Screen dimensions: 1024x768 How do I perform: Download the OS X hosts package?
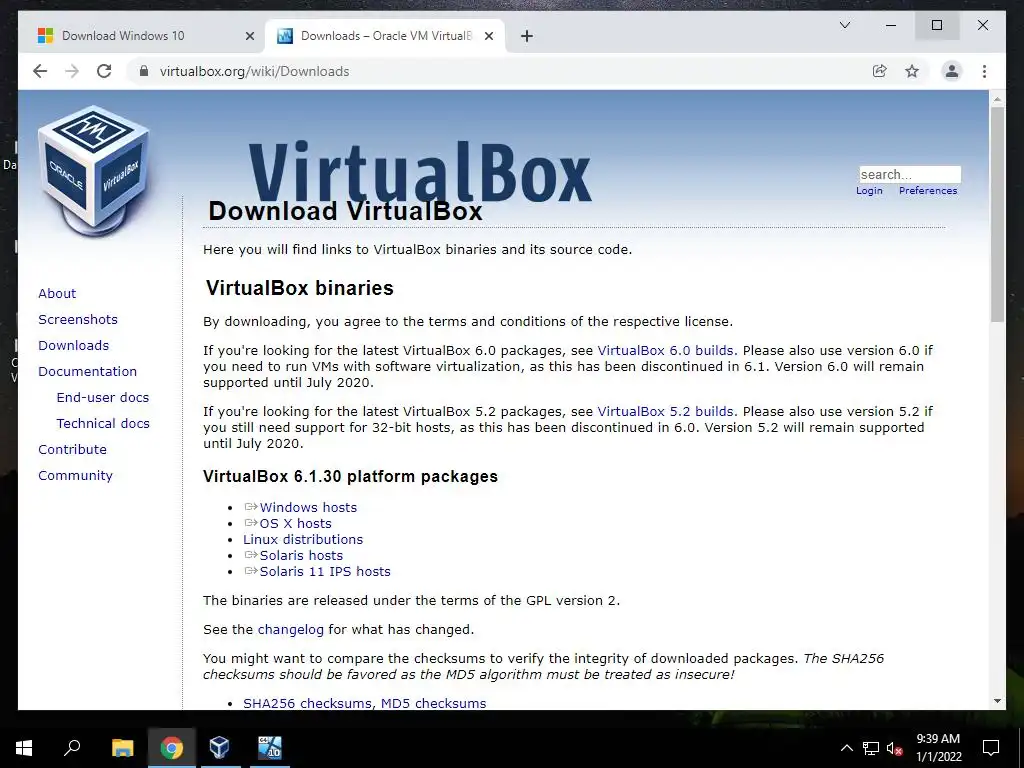click(x=295, y=524)
